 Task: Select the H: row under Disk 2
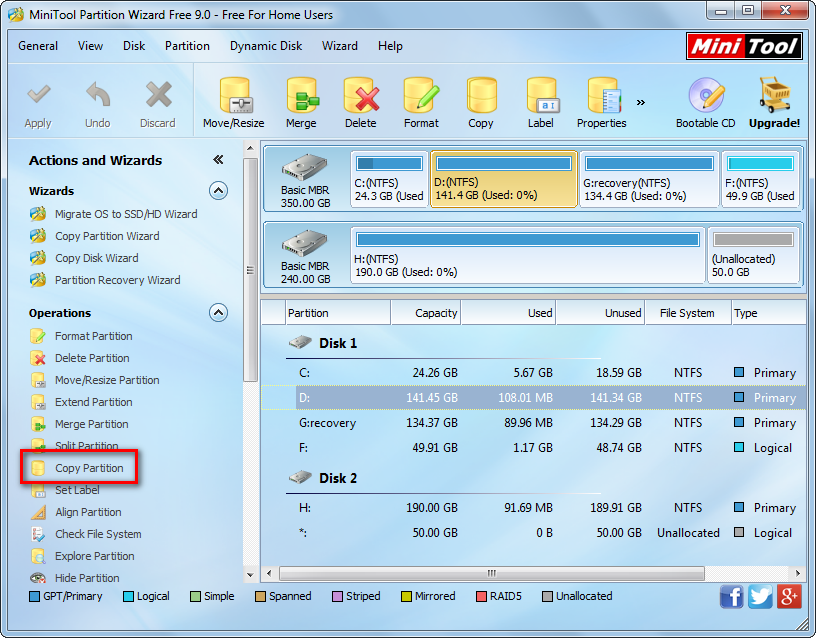coord(533,508)
